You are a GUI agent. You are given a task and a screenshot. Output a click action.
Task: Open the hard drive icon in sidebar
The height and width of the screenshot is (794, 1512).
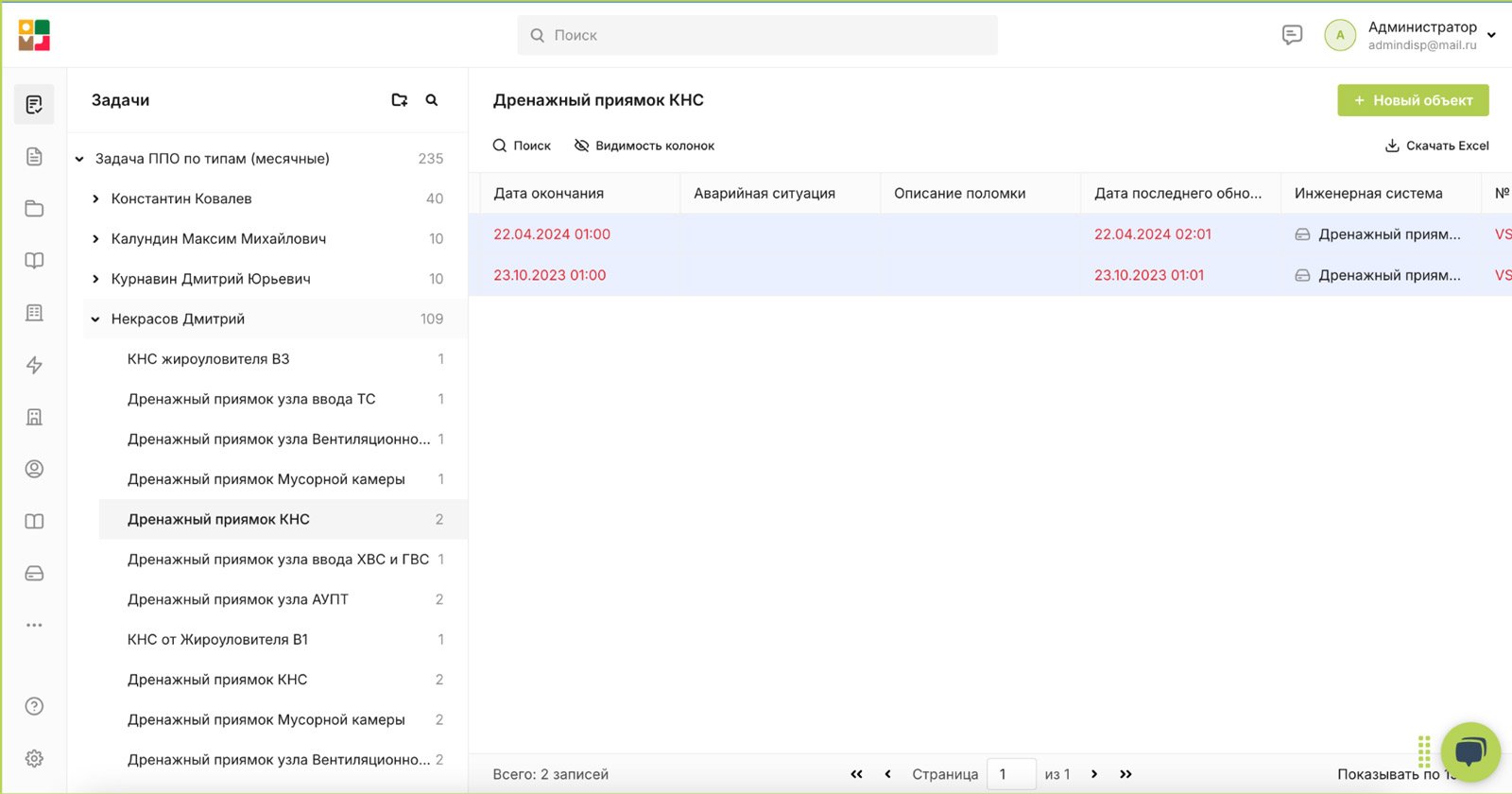[x=34, y=574]
